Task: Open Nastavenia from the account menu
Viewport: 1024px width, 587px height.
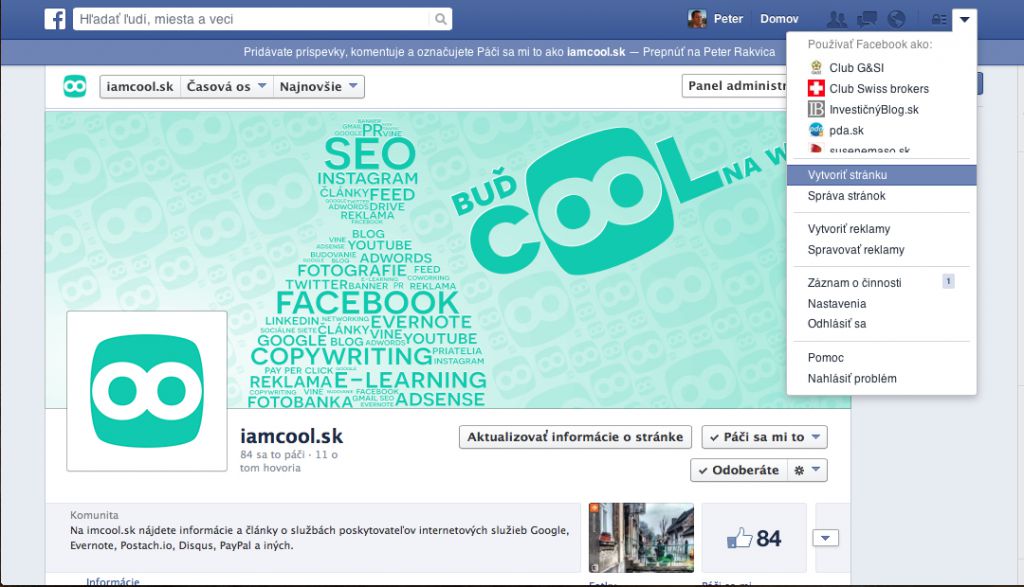Action: coord(882,304)
